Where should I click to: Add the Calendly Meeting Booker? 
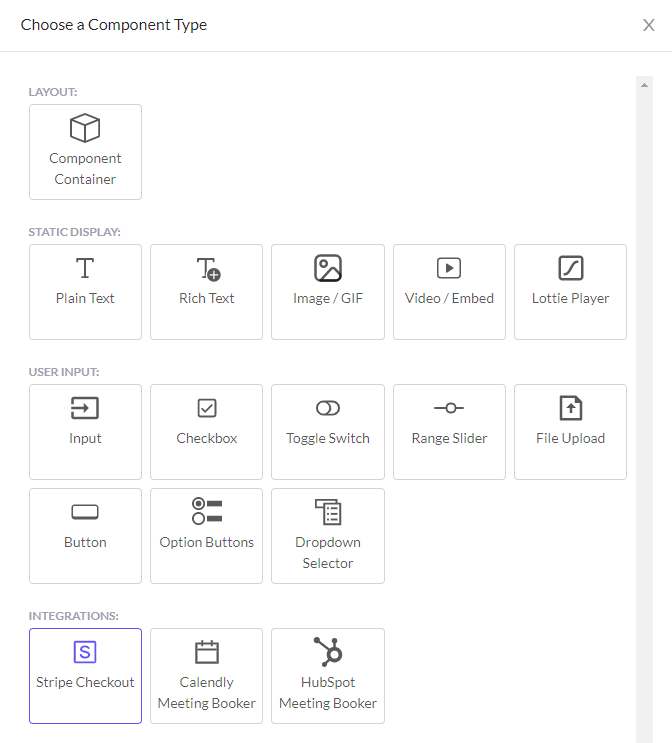pos(207,676)
